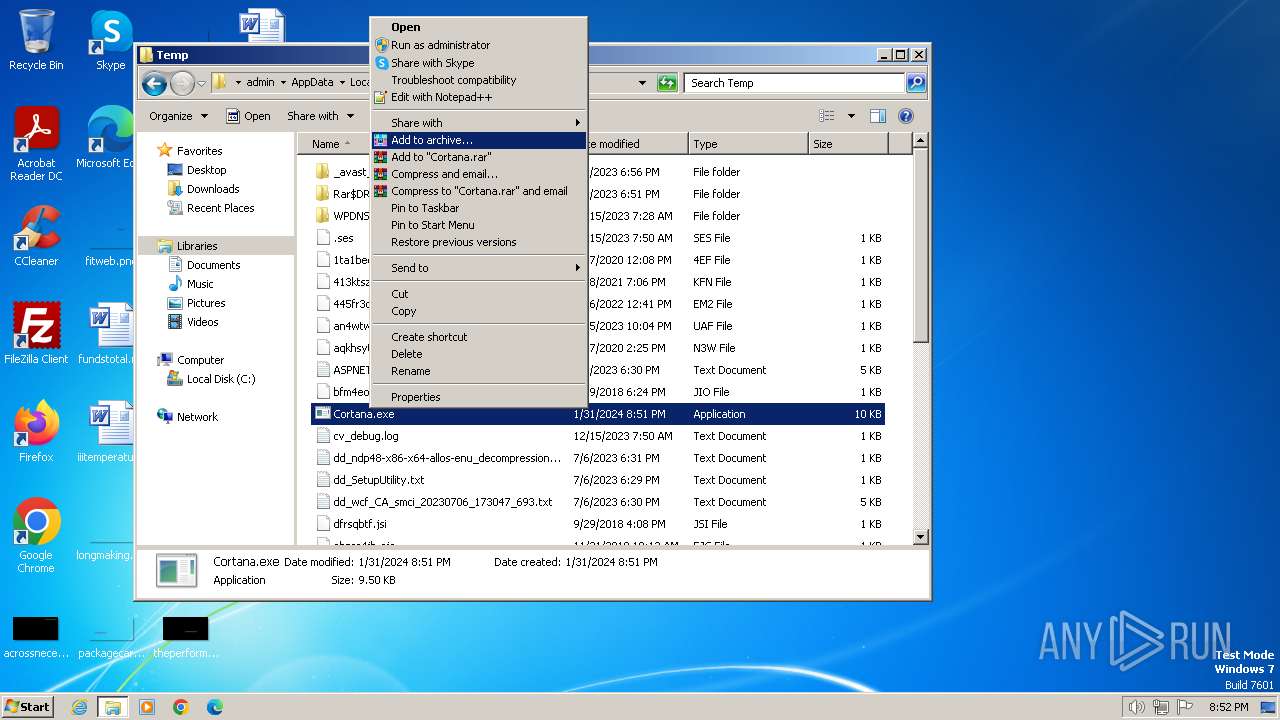Image resolution: width=1280 pixels, height=720 pixels.
Task: Open Firefox desktop shortcut
Action: [x=36, y=432]
